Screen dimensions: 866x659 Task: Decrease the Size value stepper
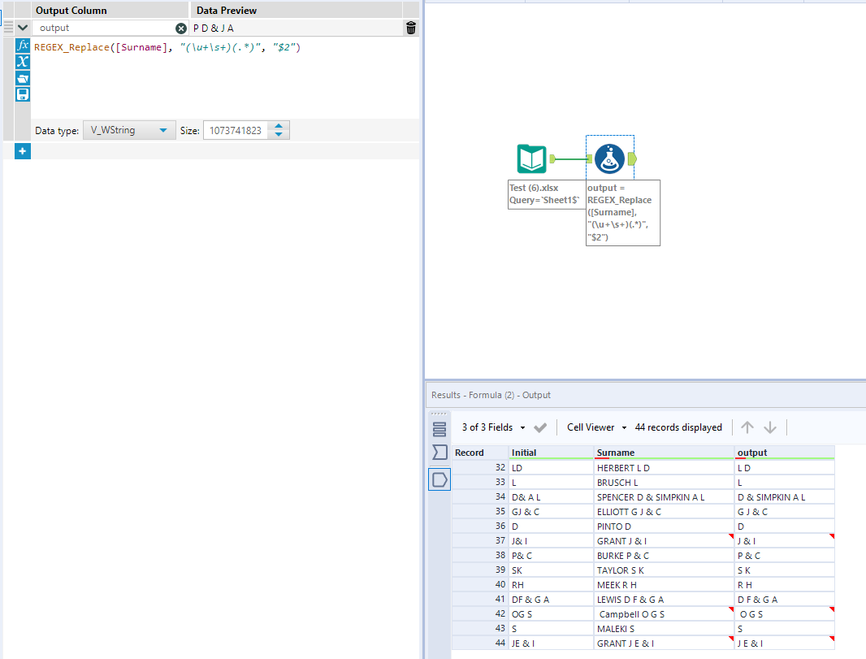click(279, 134)
